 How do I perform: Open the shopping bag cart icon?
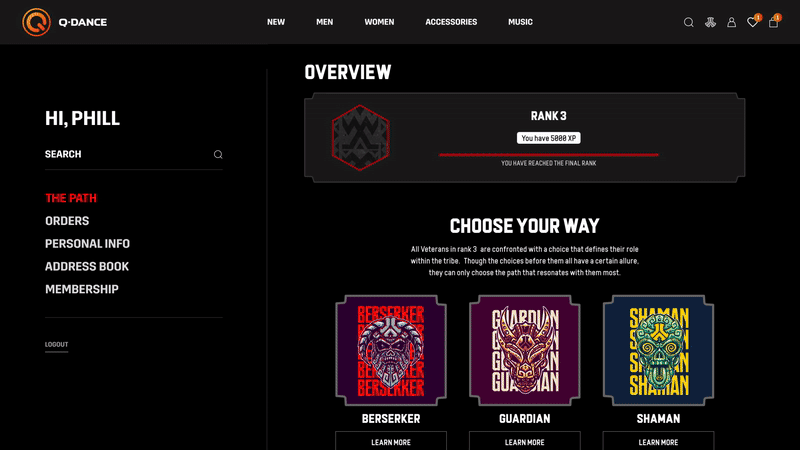tap(773, 22)
